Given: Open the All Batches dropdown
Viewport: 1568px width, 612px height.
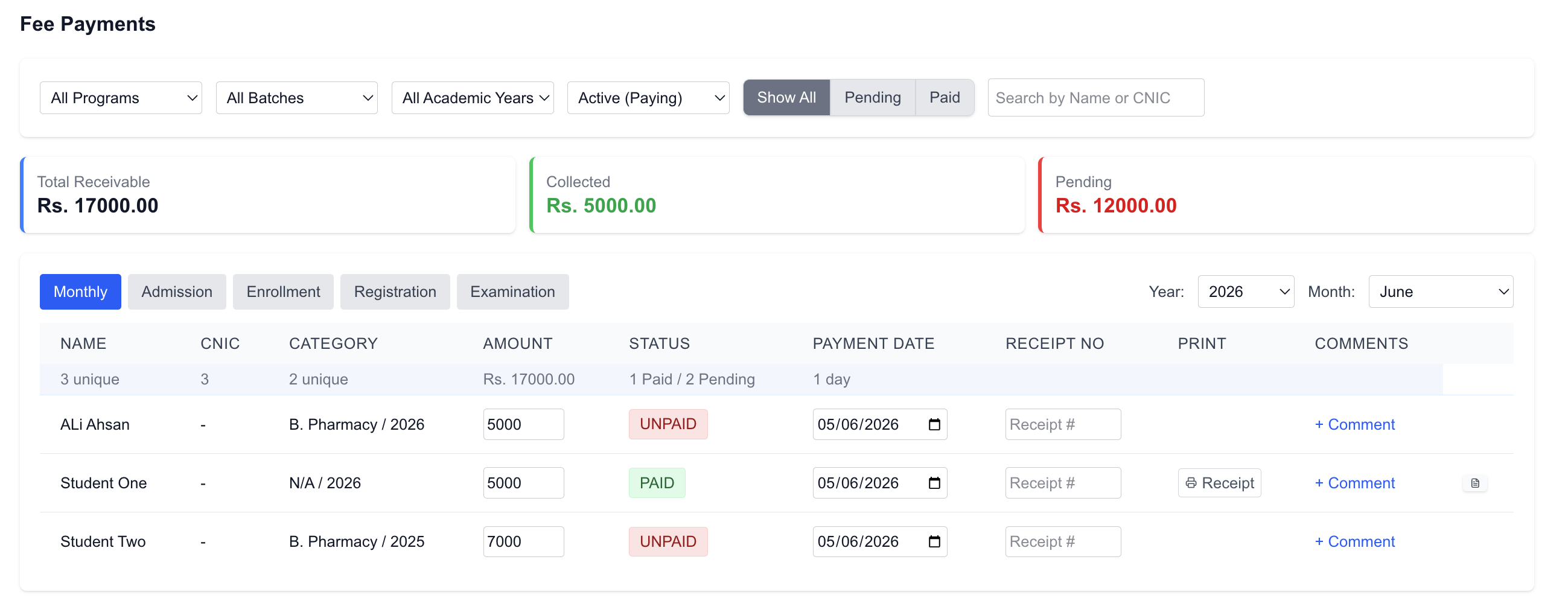Looking at the screenshot, I should 296,97.
